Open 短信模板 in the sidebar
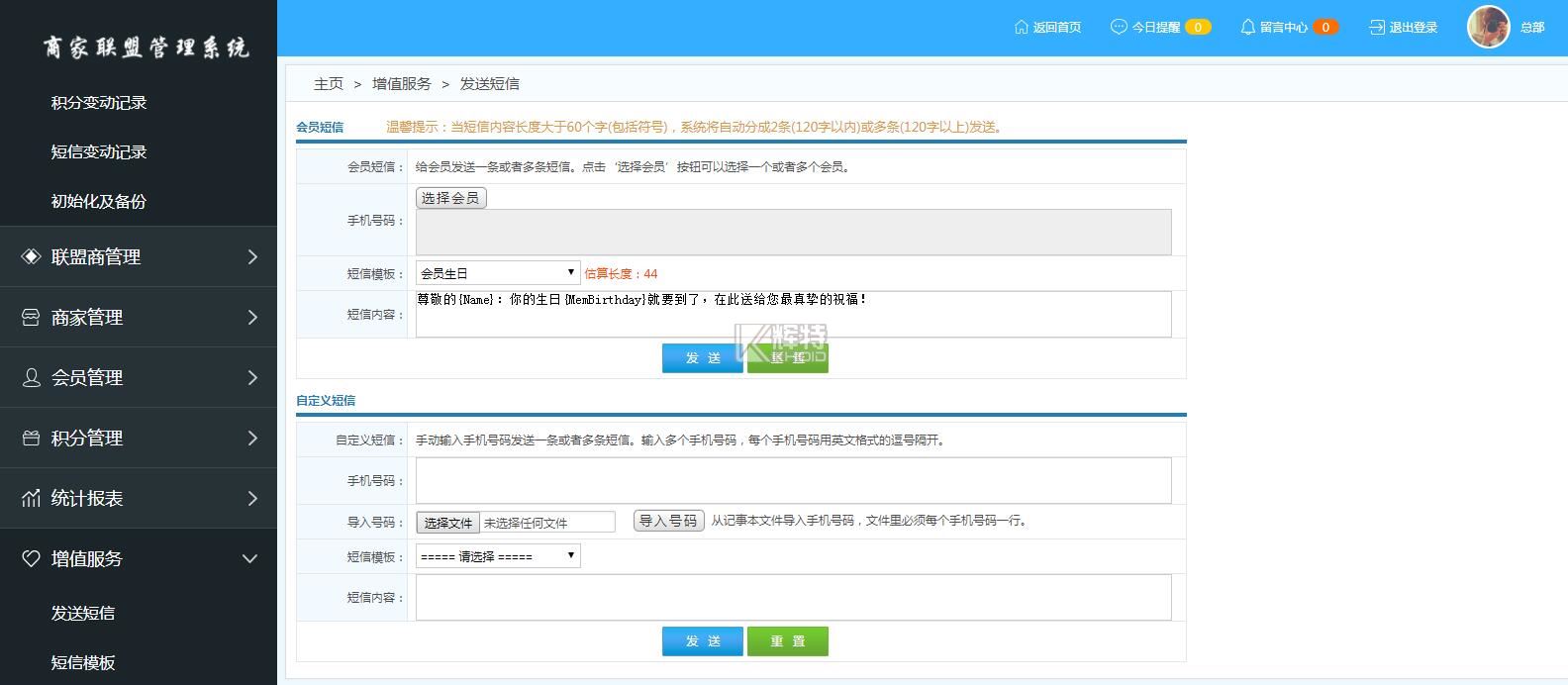Image resolution: width=1568 pixels, height=685 pixels. click(x=83, y=662)
